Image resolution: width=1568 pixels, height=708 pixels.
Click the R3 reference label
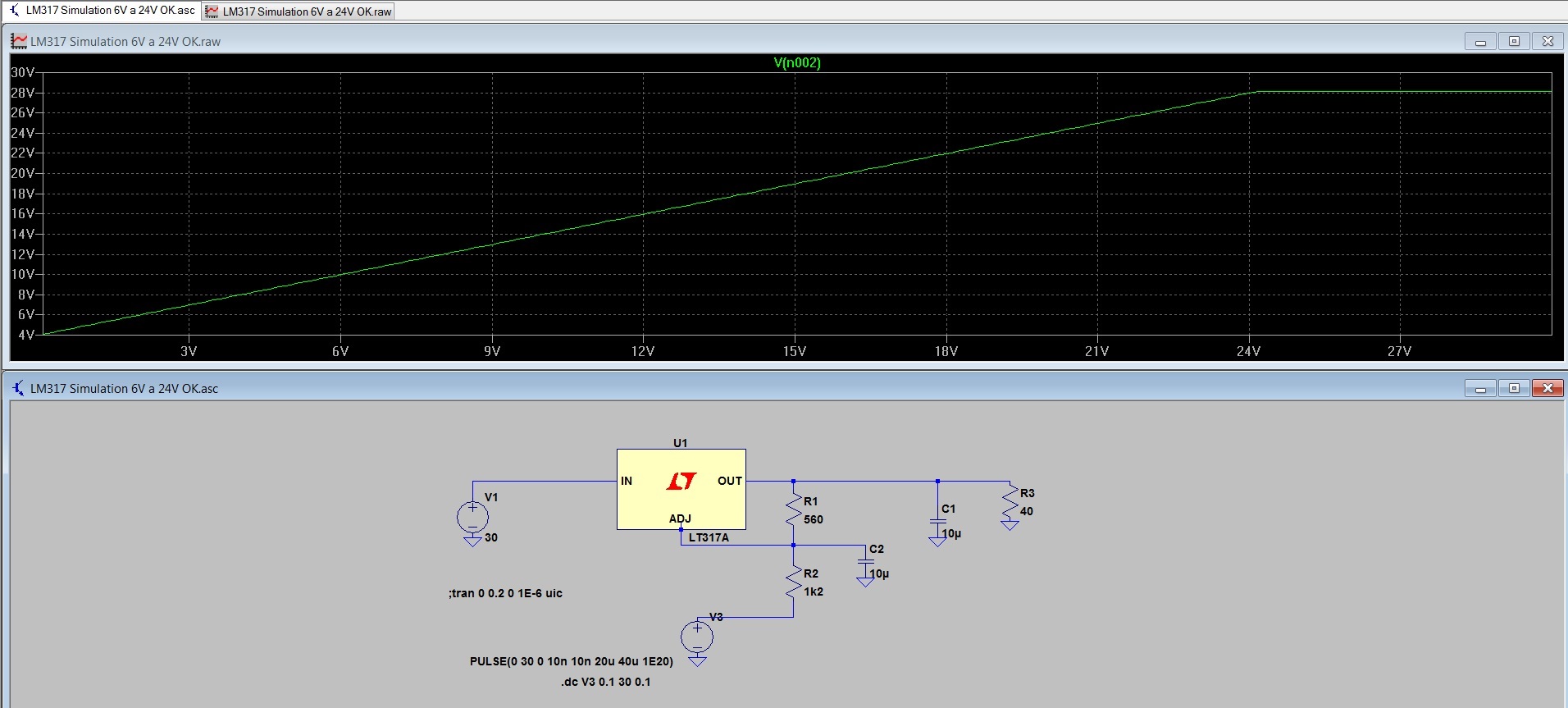1028,493
